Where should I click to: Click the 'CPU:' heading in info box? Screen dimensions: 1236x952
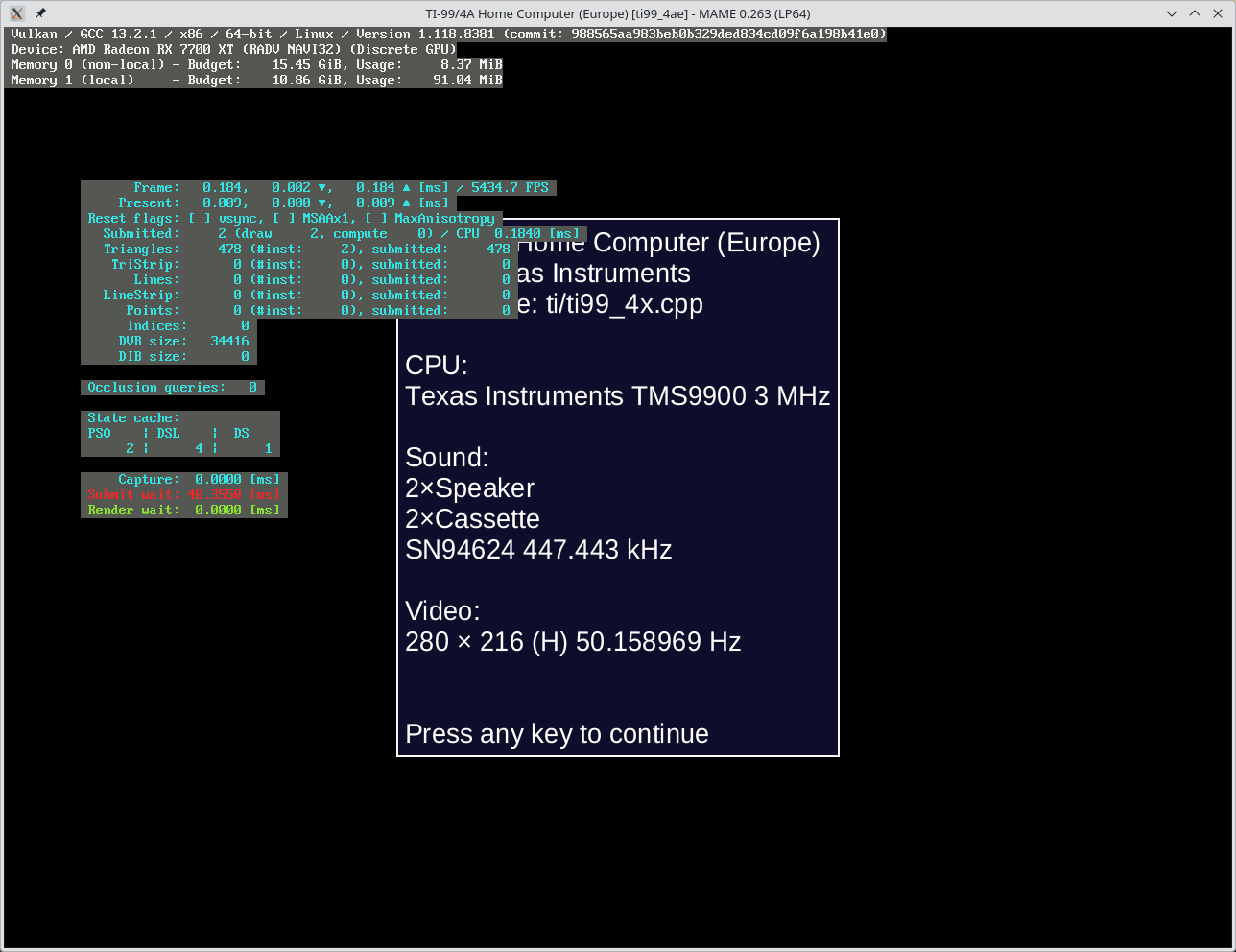tap(437, 366)
